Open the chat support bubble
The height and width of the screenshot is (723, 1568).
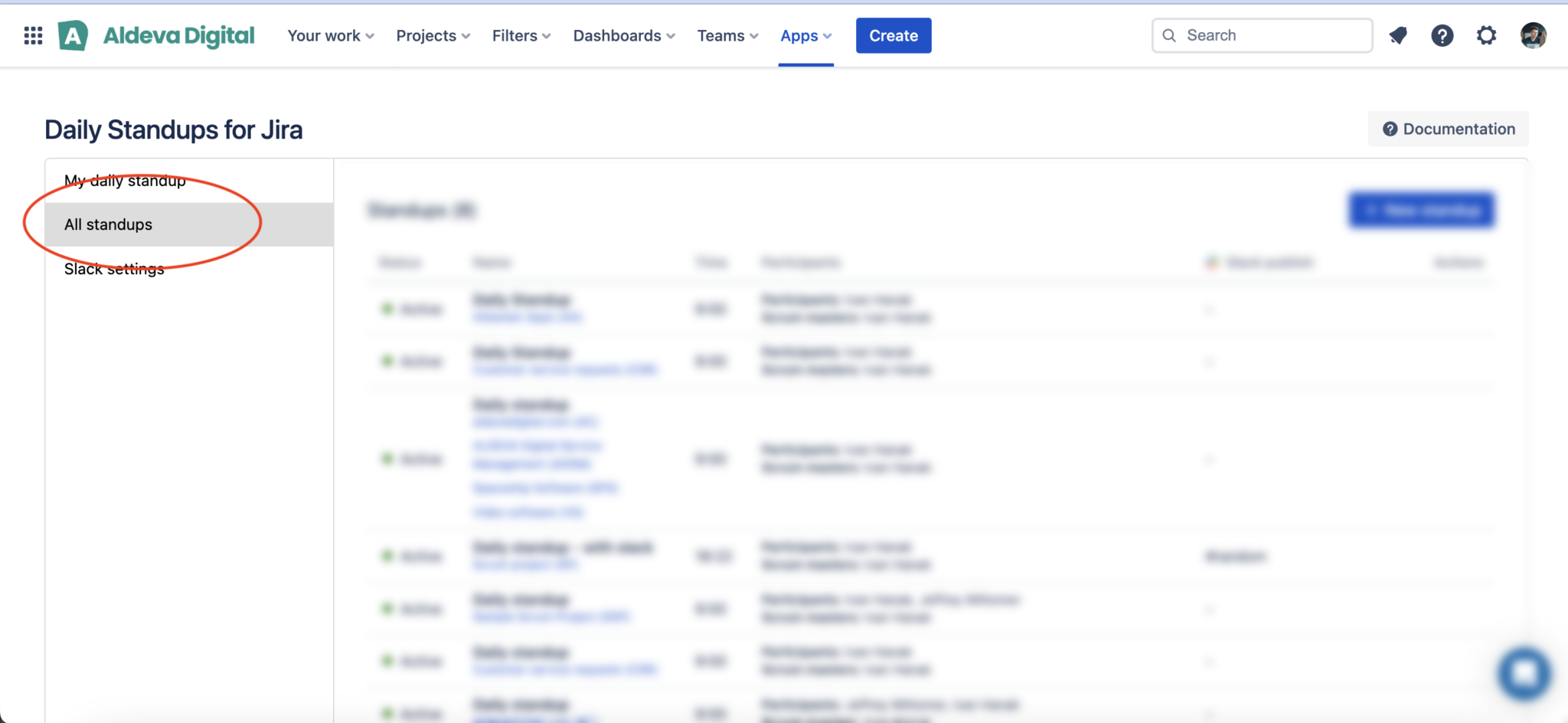[x=1524, y=674]
